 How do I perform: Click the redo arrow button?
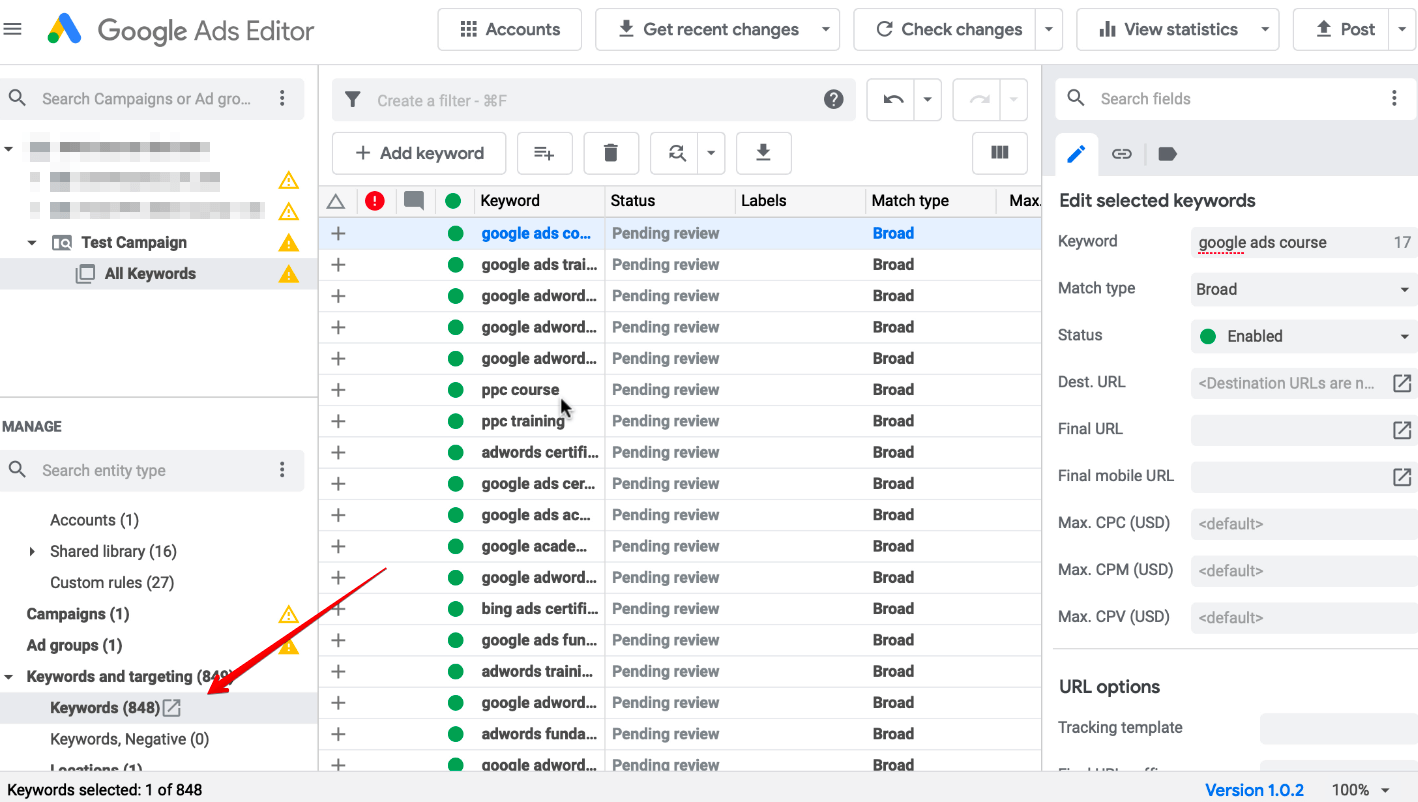pos(980,100)
